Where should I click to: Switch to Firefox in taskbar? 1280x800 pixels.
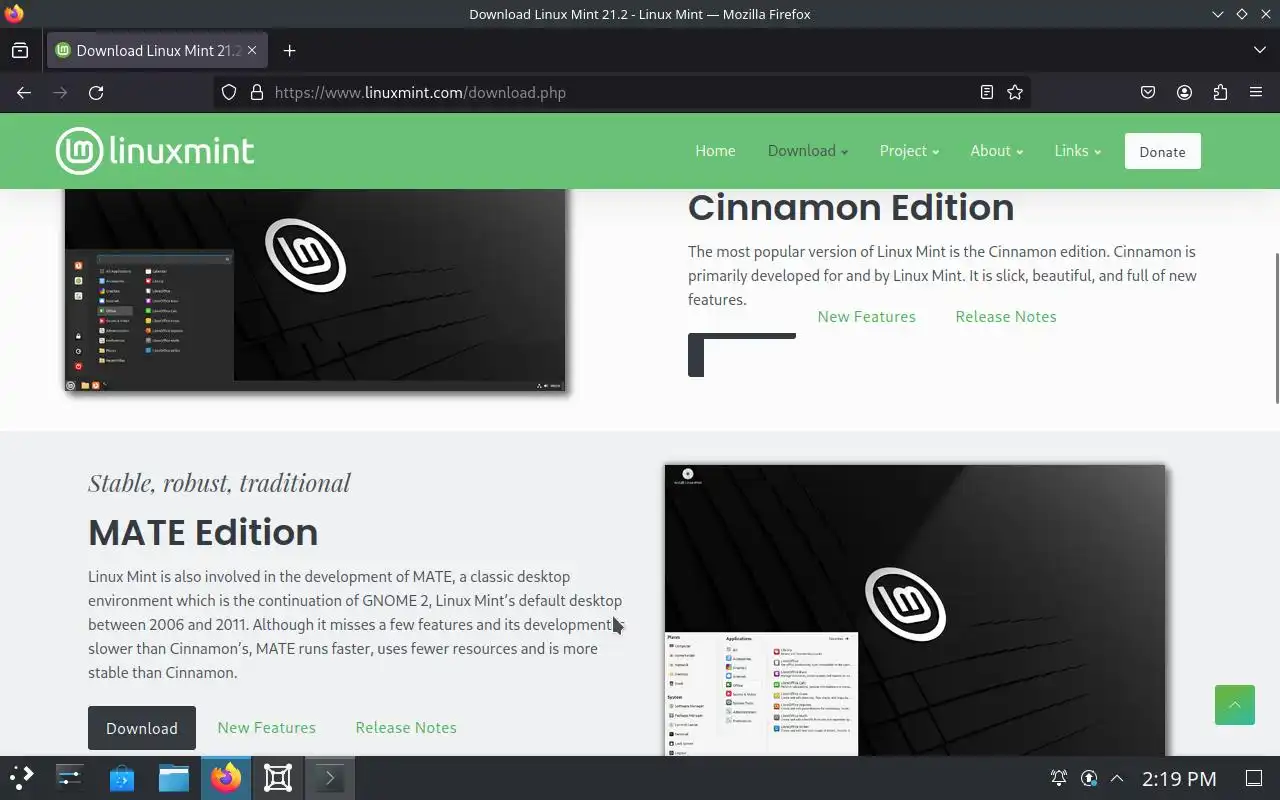[x=226, y=778]
